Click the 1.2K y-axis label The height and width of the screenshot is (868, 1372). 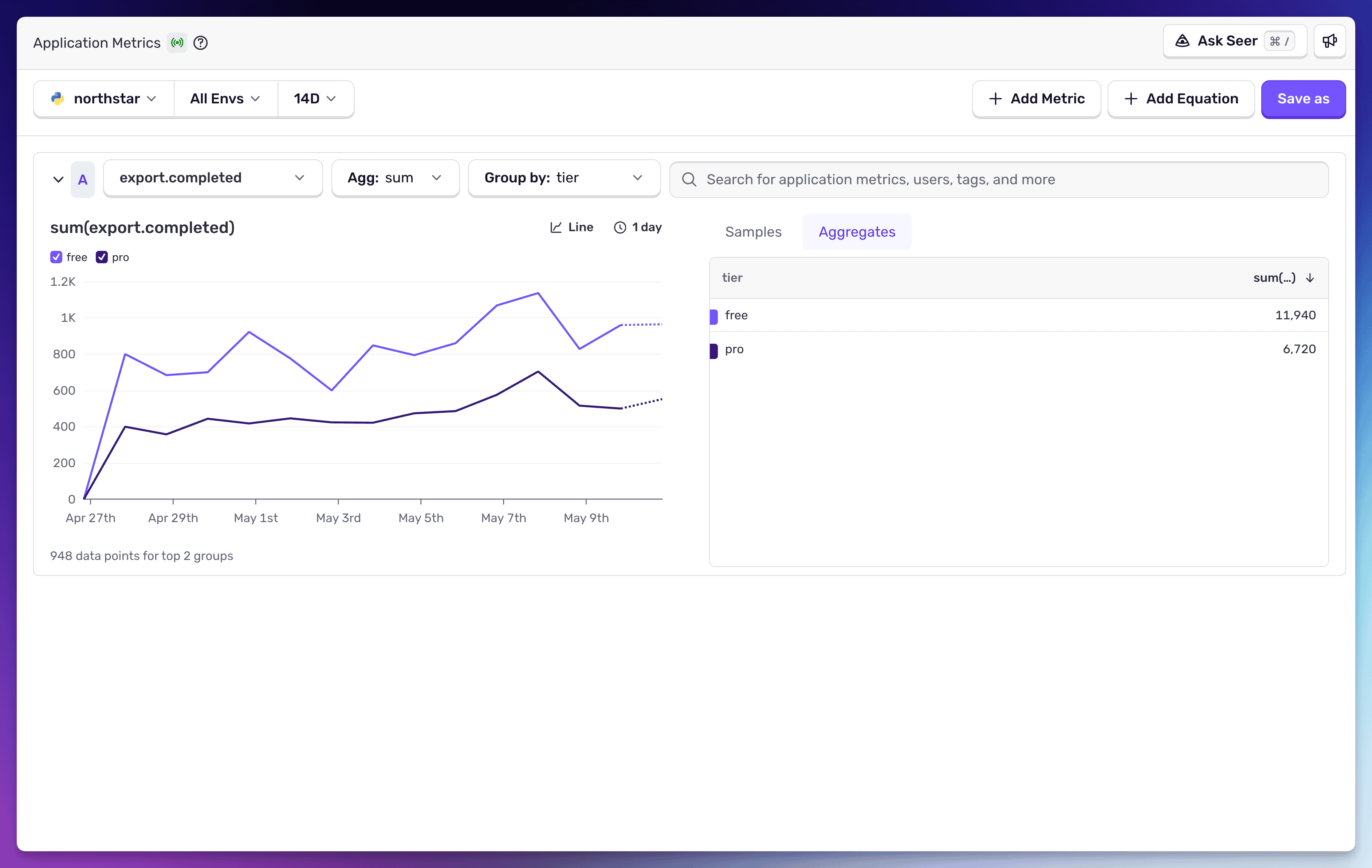tap(63, 282)
